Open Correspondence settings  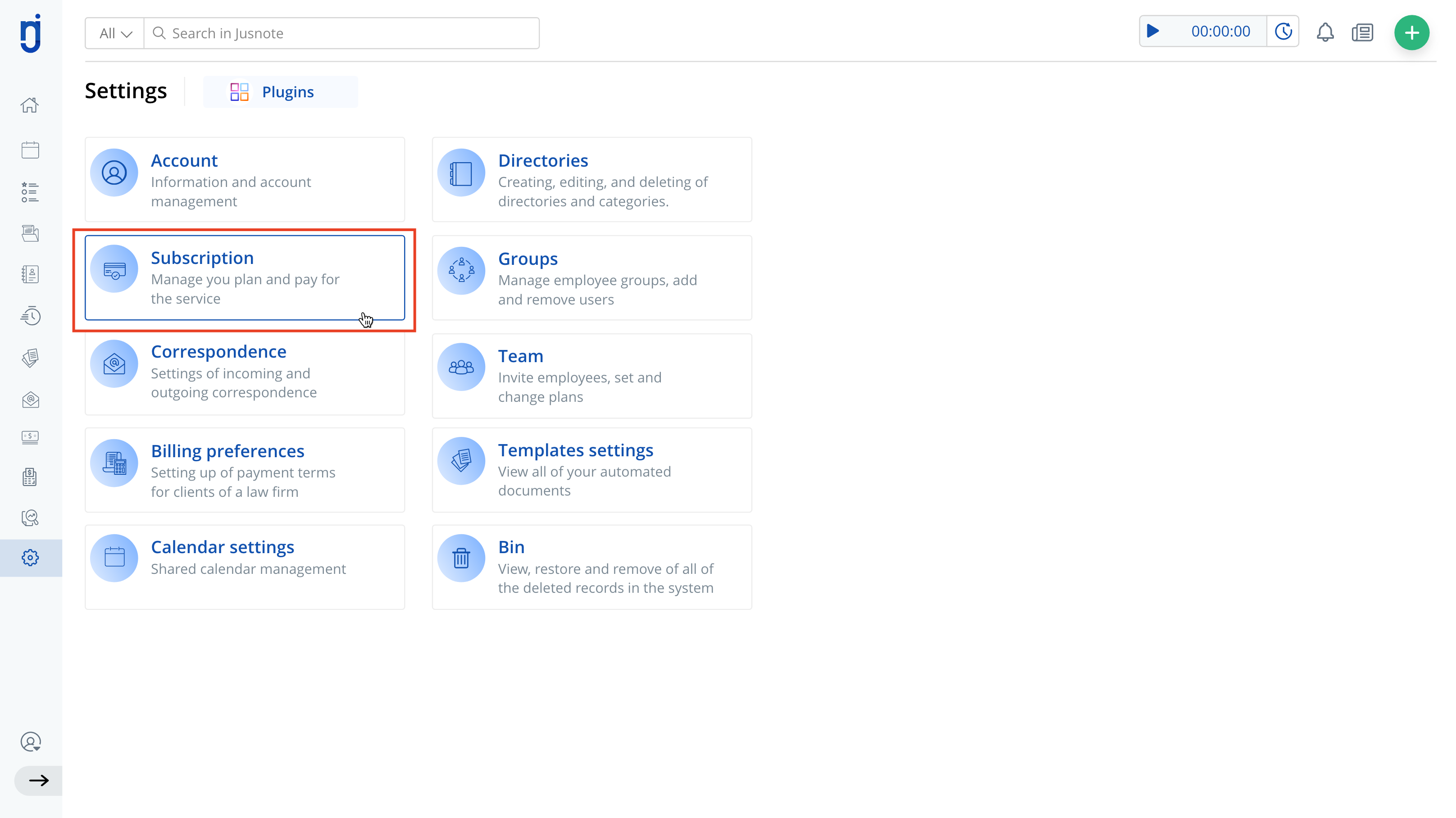click(245, 373)
